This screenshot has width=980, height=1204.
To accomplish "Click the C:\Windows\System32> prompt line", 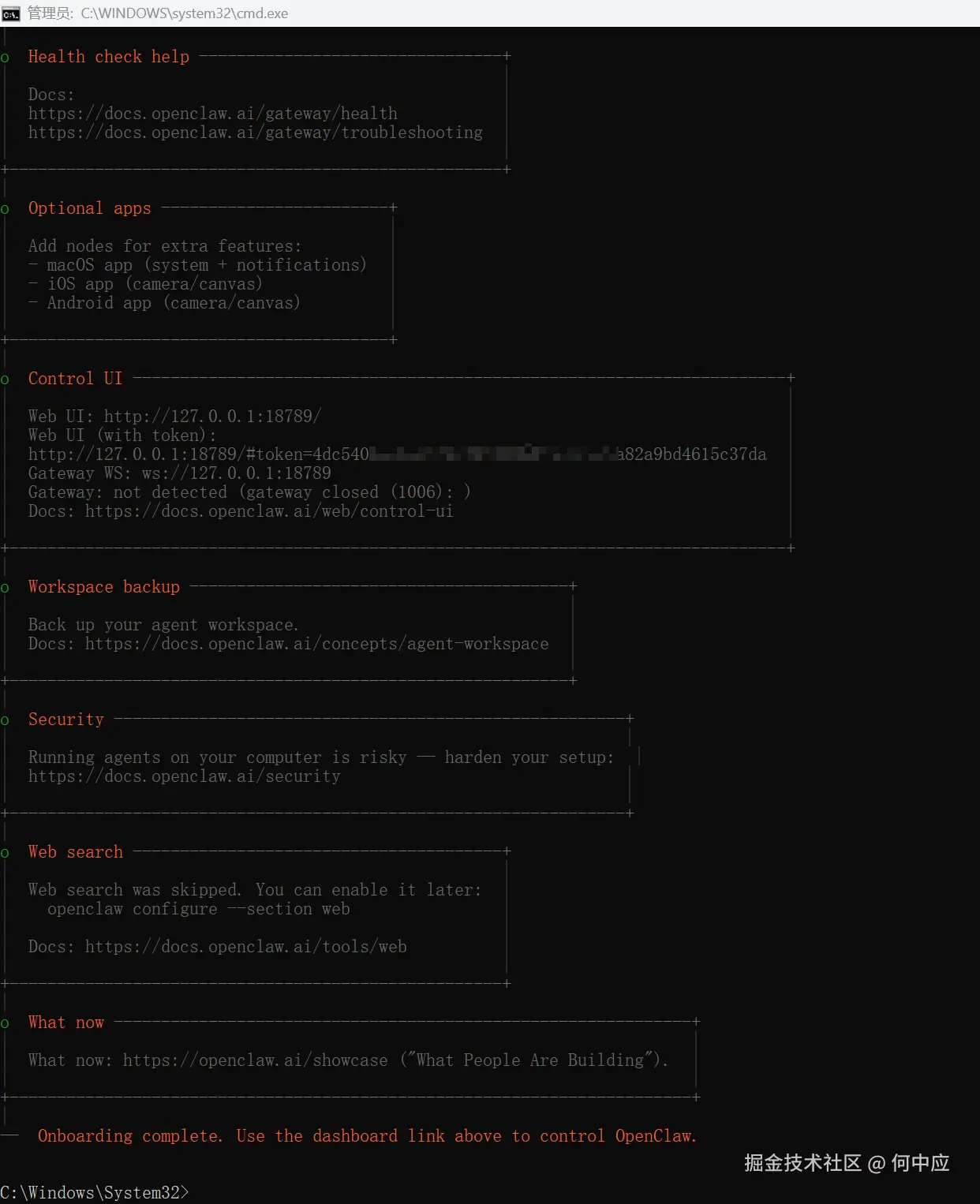I will 95,1192.
